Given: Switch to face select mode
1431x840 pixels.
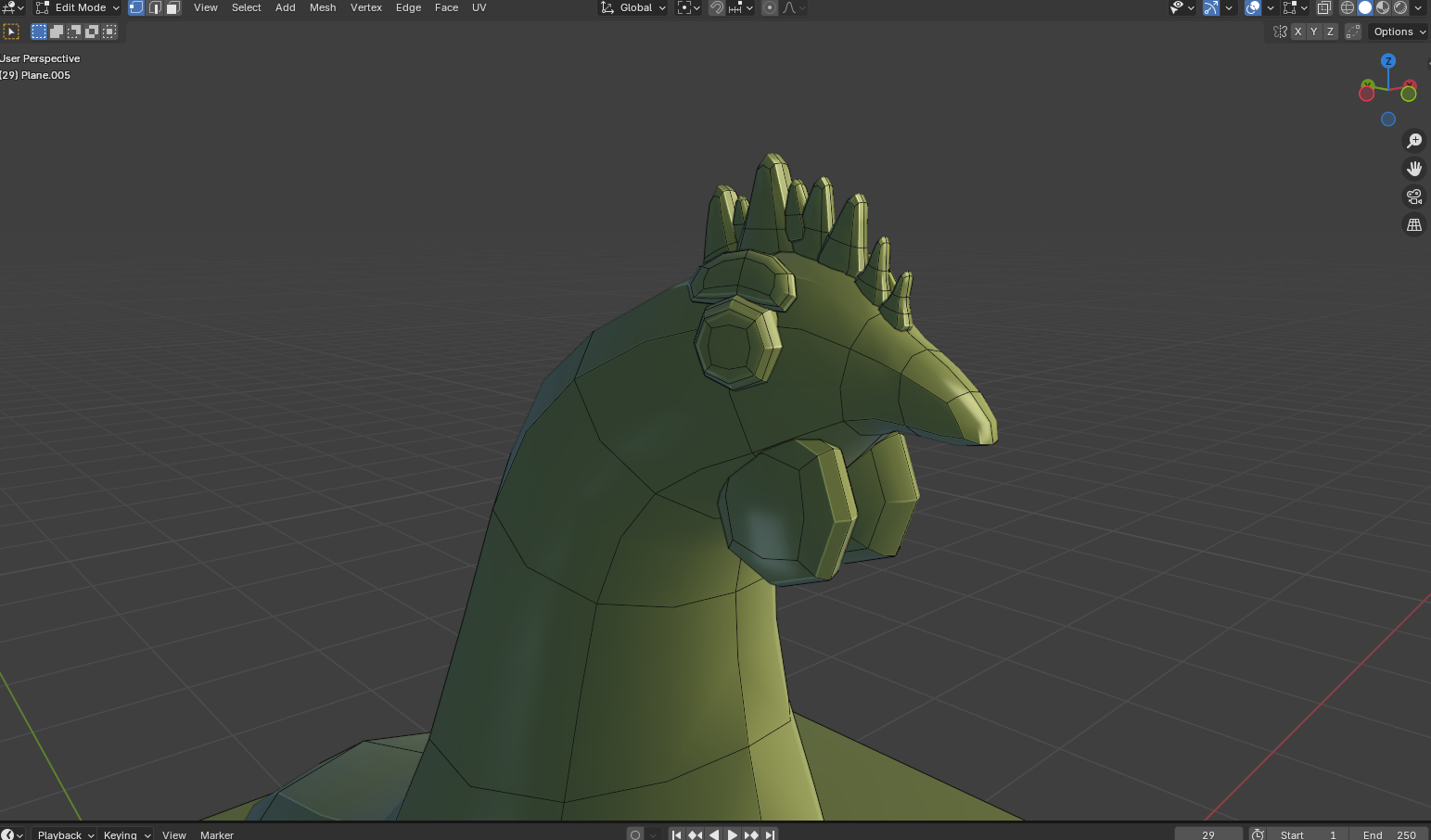Looking at the screenshot, I should point(172,7).
